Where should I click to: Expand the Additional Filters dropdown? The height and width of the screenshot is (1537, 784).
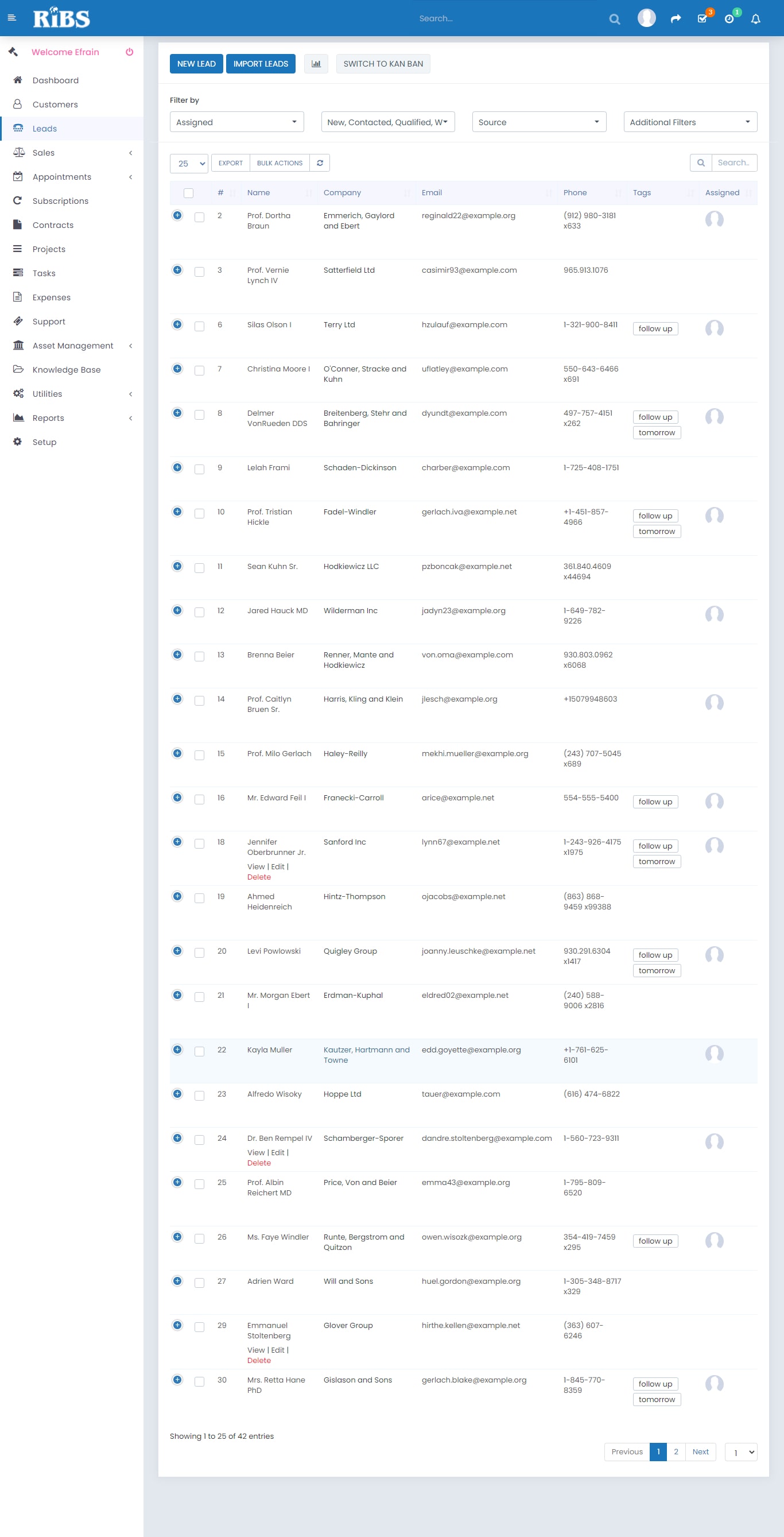coord(690,122)
